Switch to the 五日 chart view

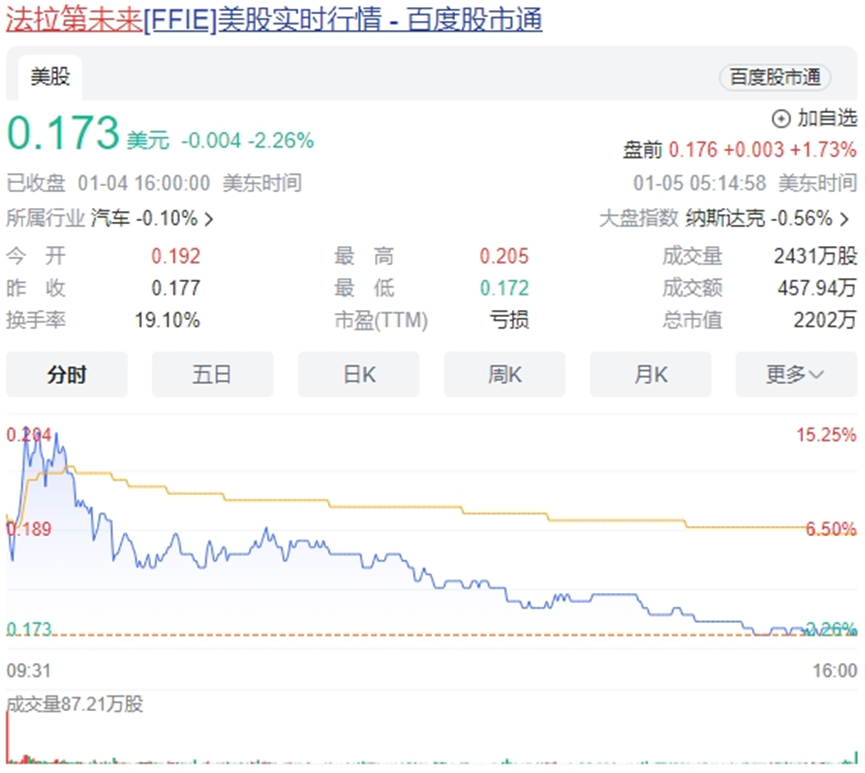(212, 374)
